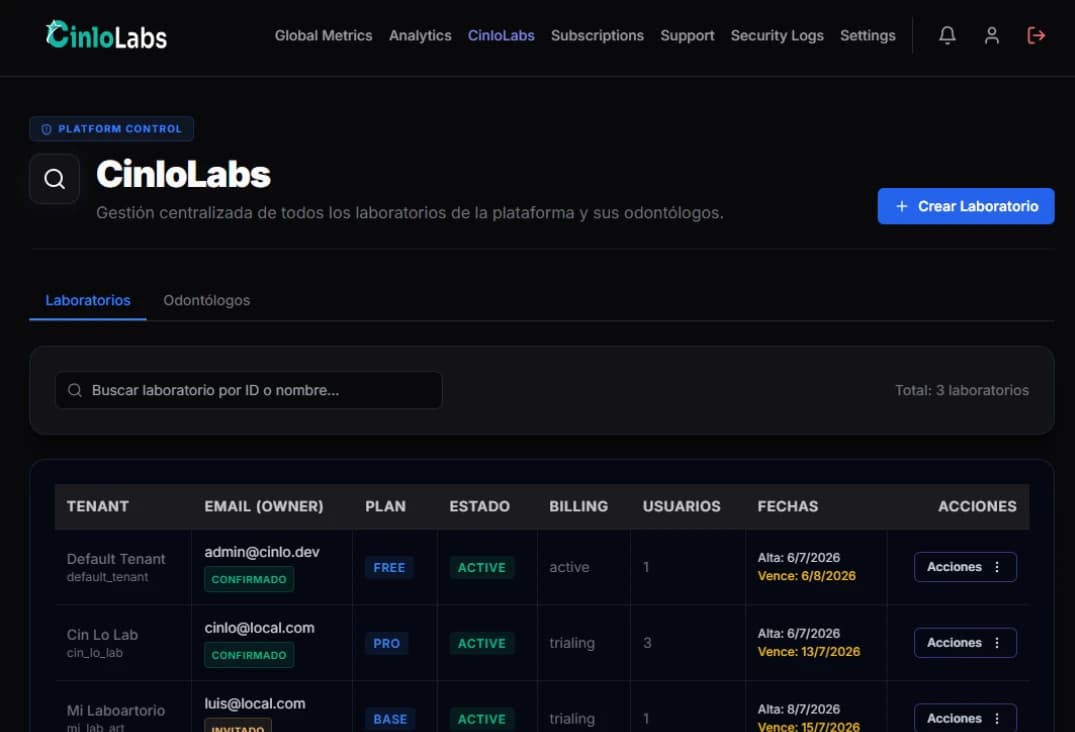
Task: Click email cinlo@local.com
Action: [259, 628]
